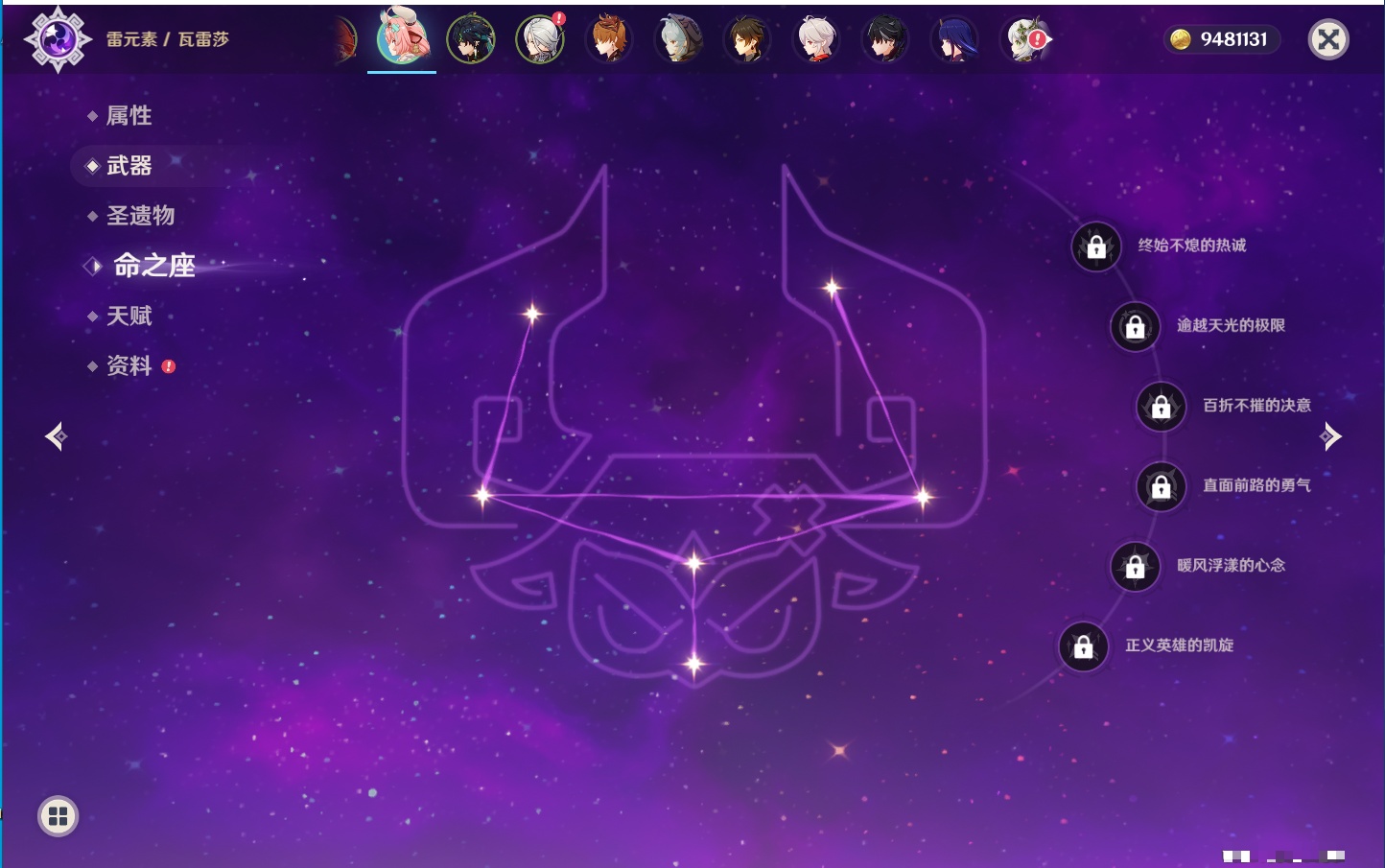Click the upper-right constellation star
Viewport: 1385px width, 868px height.
pos(832,286)
